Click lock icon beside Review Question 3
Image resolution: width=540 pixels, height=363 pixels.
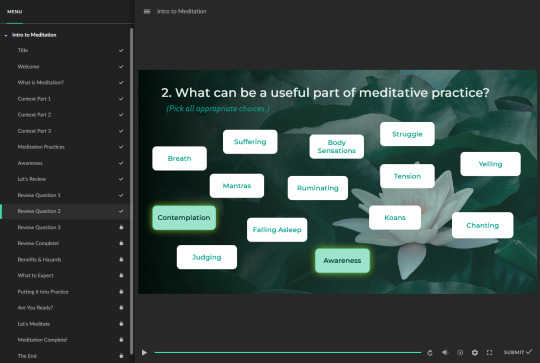pos(121,227)
